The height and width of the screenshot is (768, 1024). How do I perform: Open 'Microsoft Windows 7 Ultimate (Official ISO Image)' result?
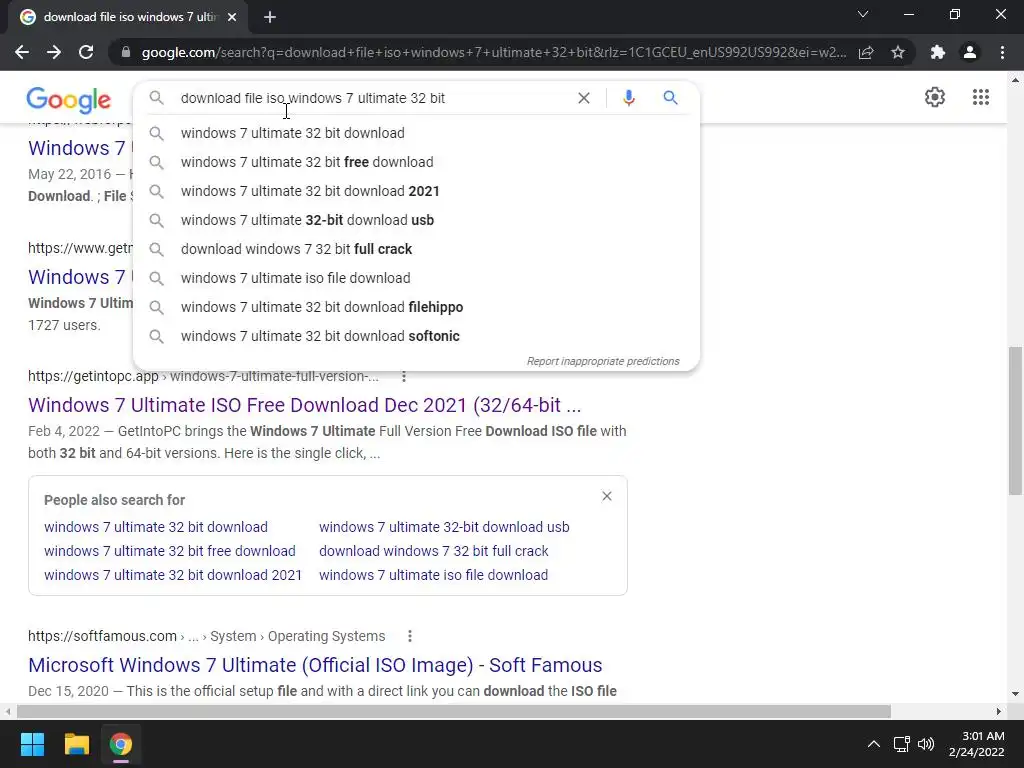click(x=315, y=665)
